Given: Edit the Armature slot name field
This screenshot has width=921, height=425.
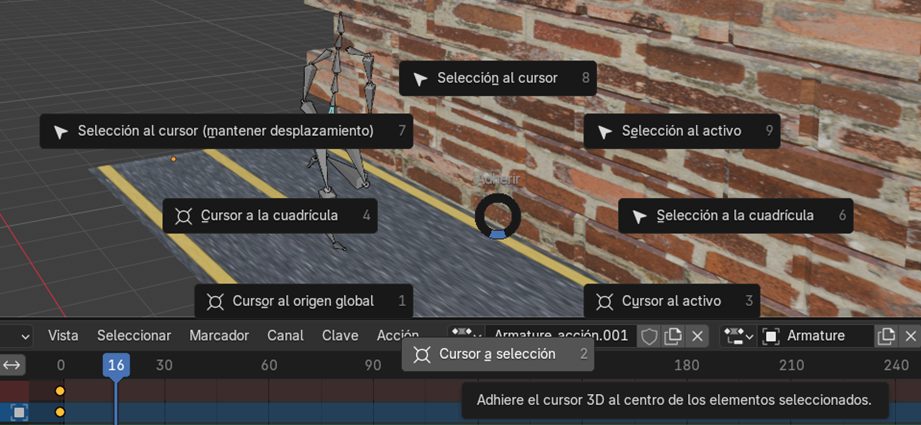Looking at the screenshot, I should [816, 336].
